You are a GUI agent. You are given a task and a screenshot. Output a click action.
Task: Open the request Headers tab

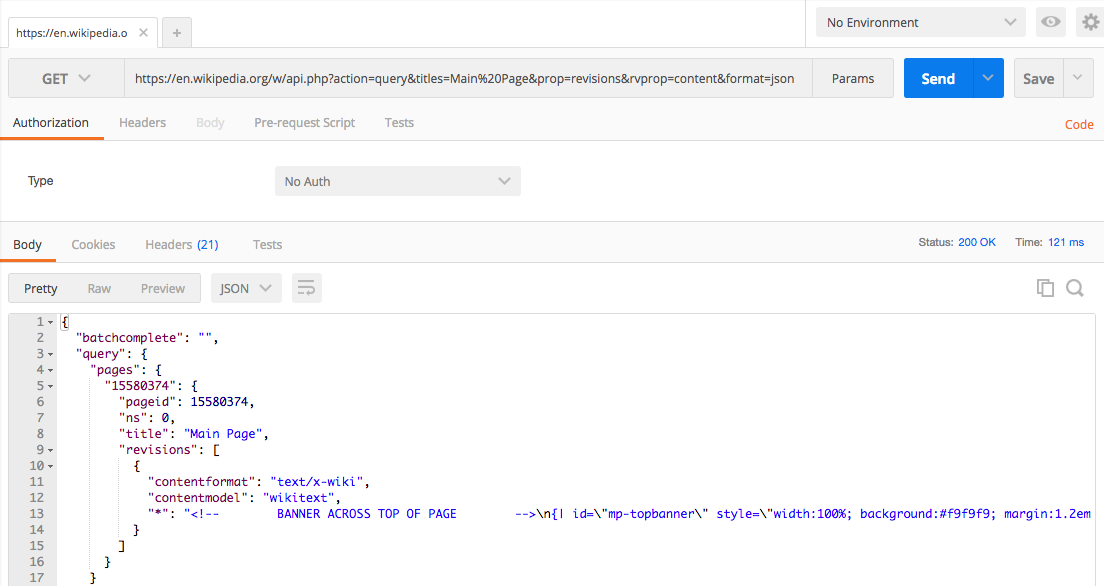tap(142, 123)
